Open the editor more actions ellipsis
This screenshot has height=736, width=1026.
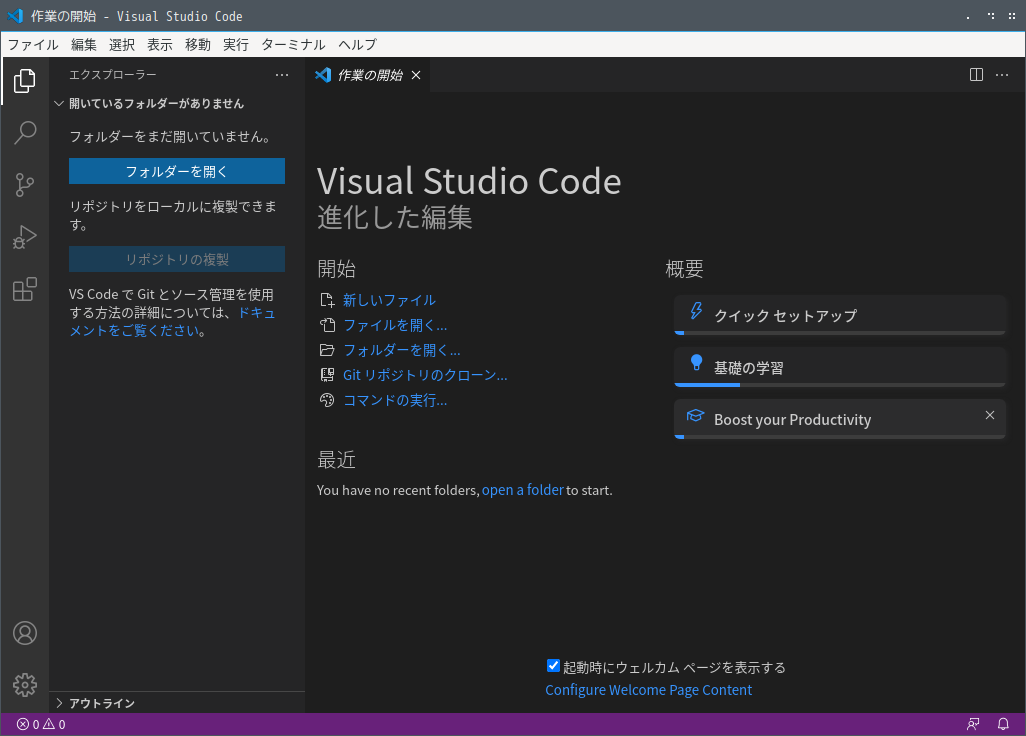1002,75
